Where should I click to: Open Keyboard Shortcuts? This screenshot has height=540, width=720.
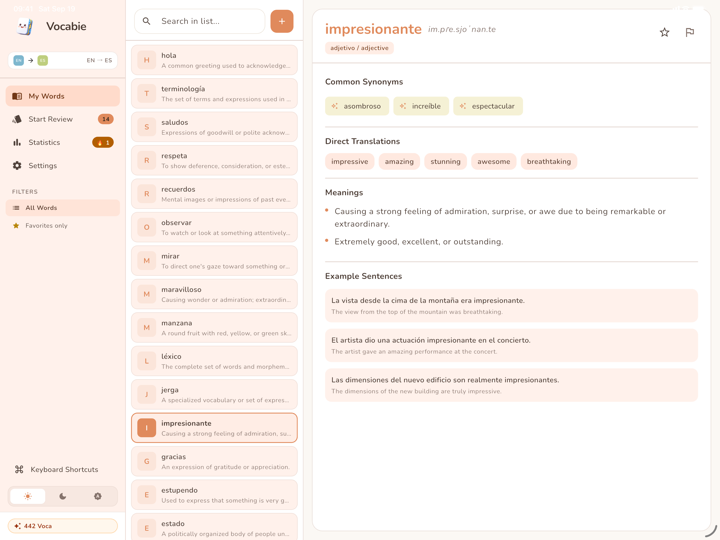click(62, 469)
